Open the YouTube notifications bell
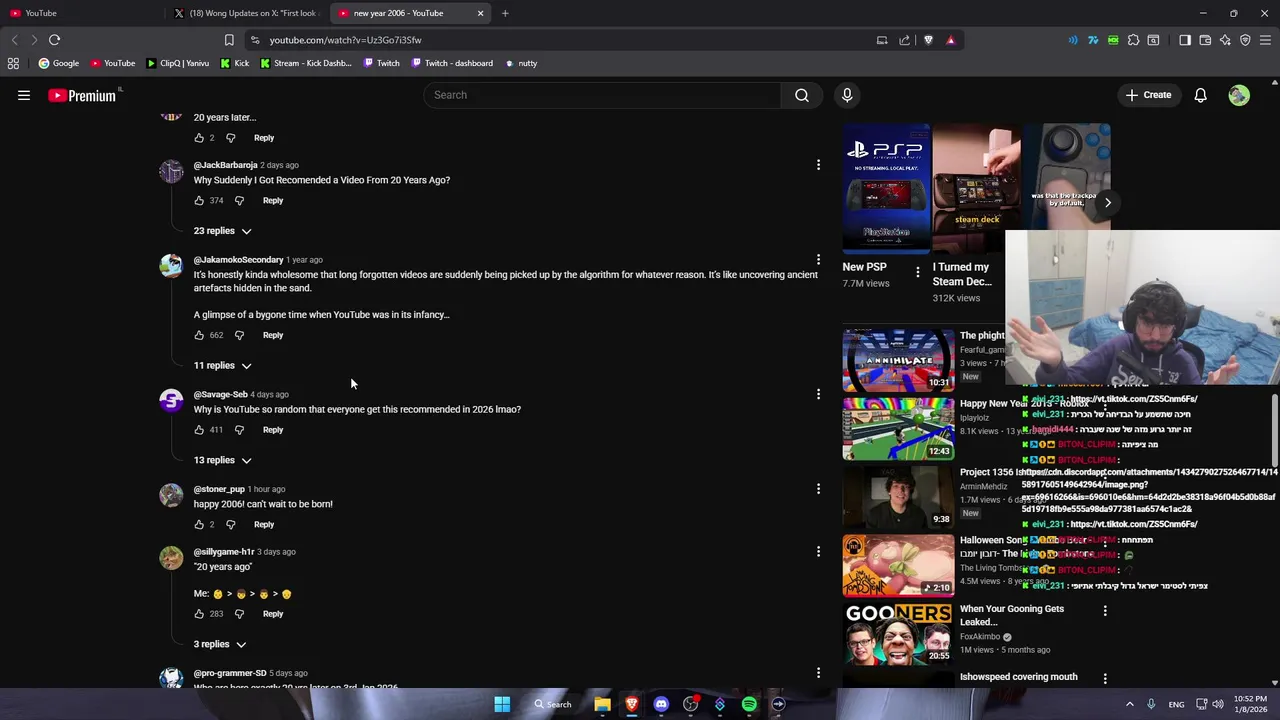 pos(1200,95)
